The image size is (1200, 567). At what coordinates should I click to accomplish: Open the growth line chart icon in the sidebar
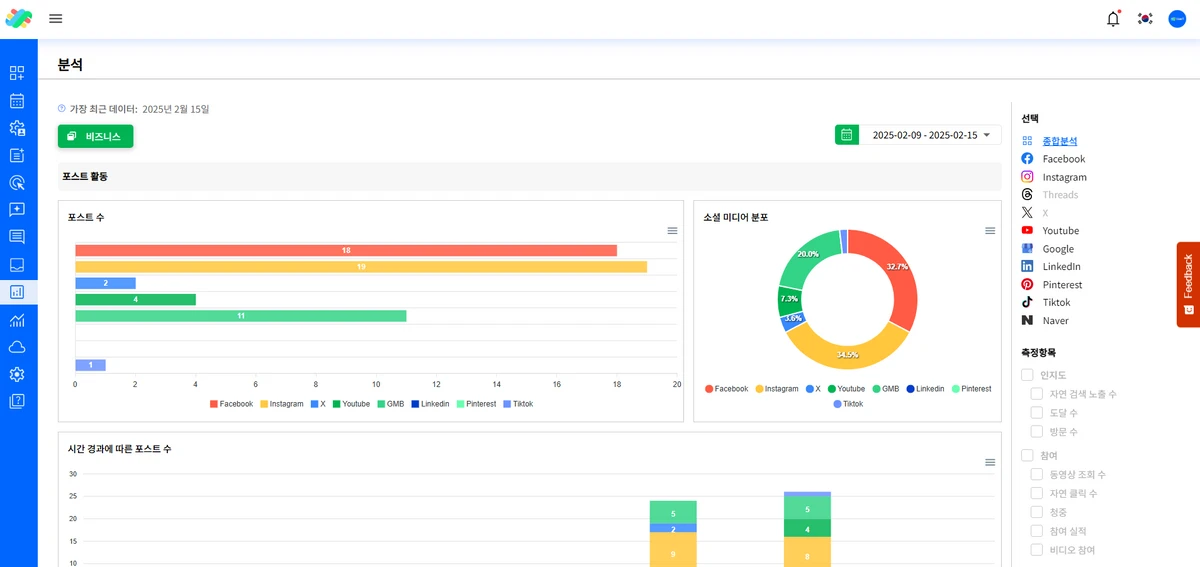point(17,320)
